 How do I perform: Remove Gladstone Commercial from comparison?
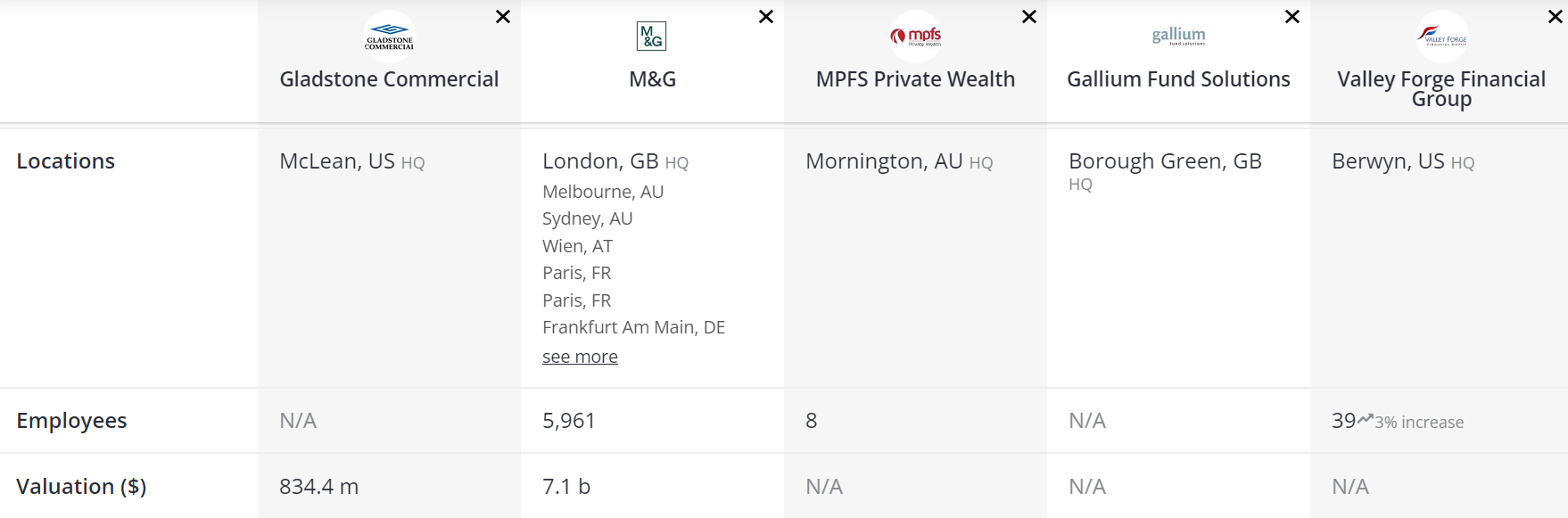[503, 17]
